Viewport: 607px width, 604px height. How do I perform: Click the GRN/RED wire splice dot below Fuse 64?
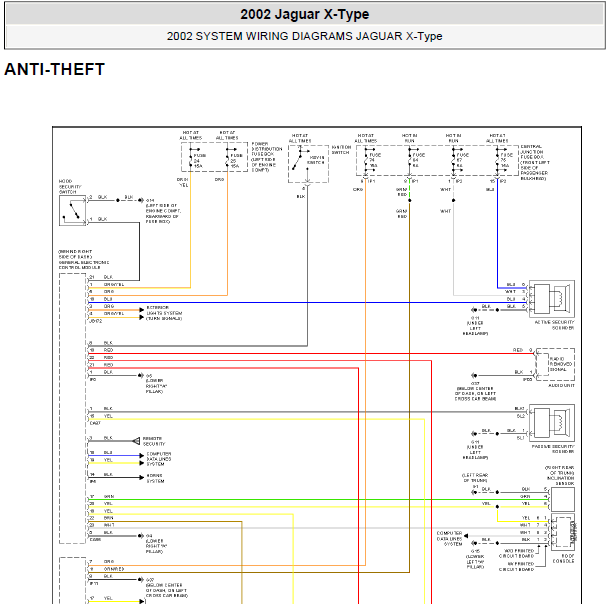click(x=410, y=200)
